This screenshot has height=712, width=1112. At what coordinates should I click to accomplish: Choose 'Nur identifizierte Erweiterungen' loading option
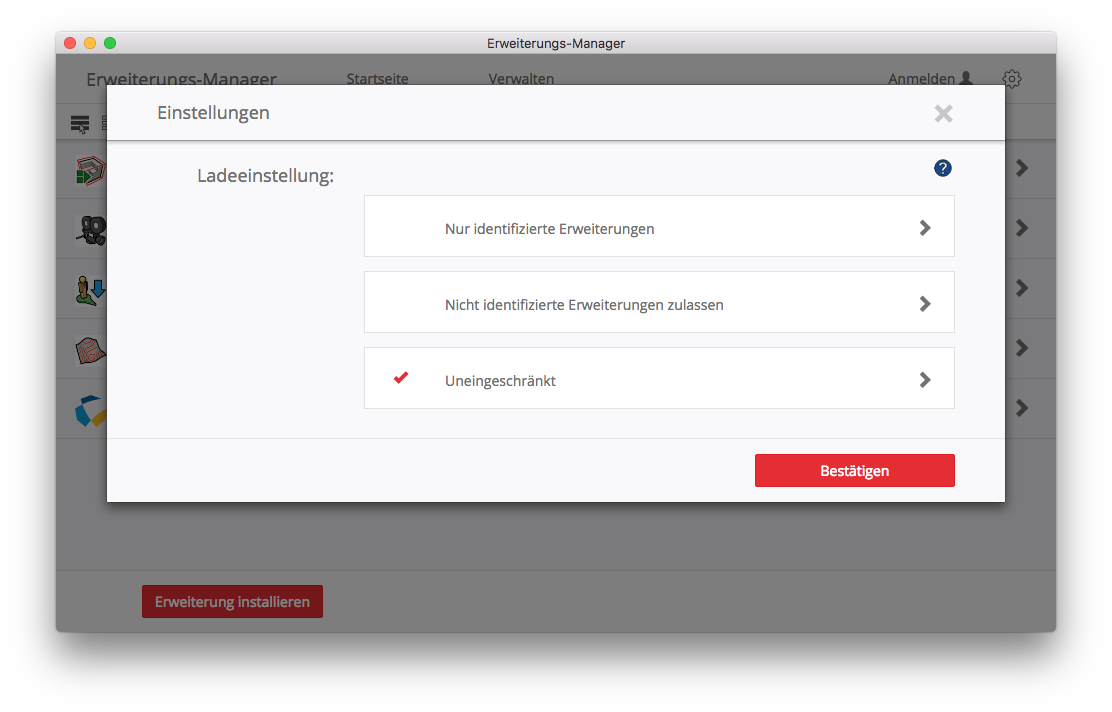coord(549,229)
